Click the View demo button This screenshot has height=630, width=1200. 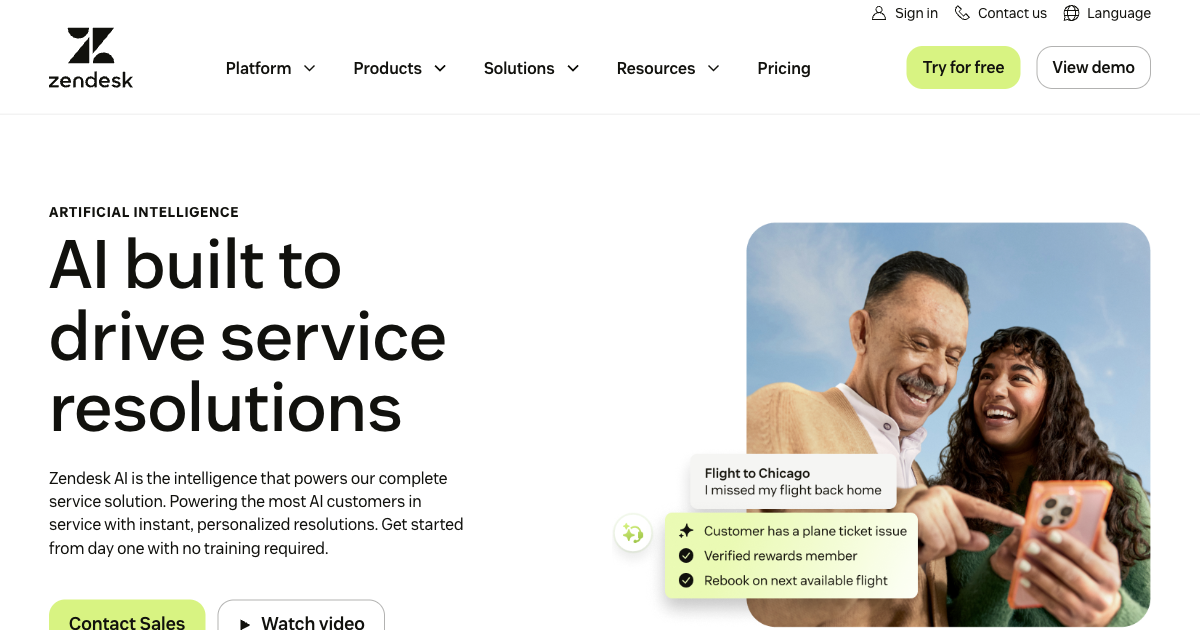(1093, 67)
